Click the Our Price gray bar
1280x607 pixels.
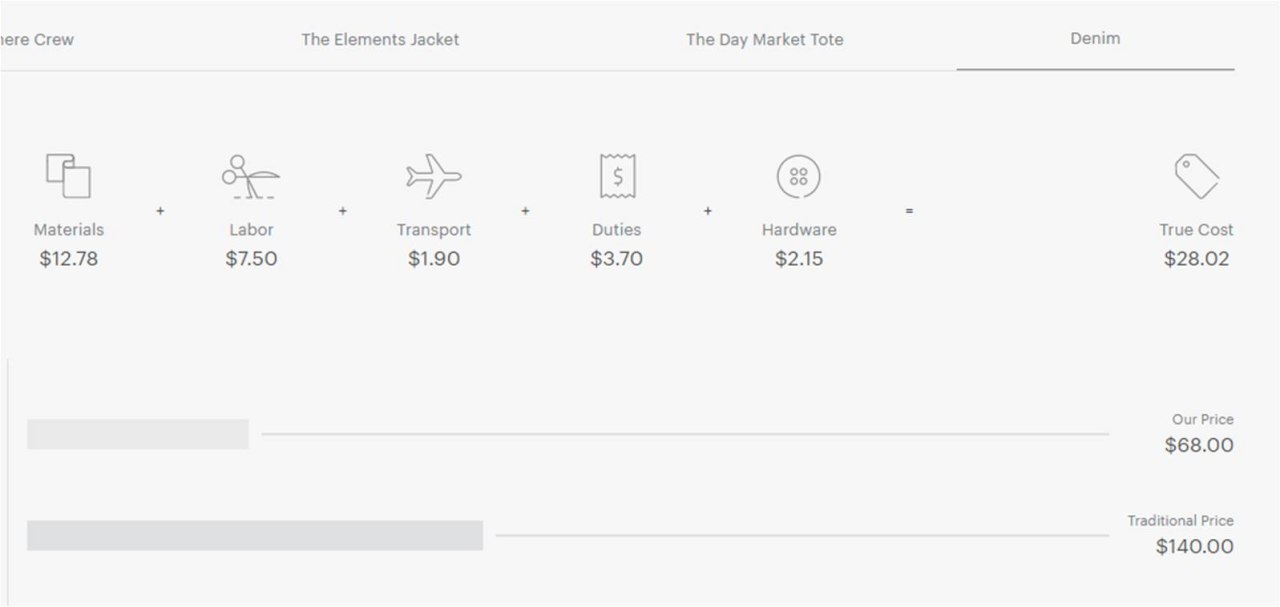coord(138,434)
